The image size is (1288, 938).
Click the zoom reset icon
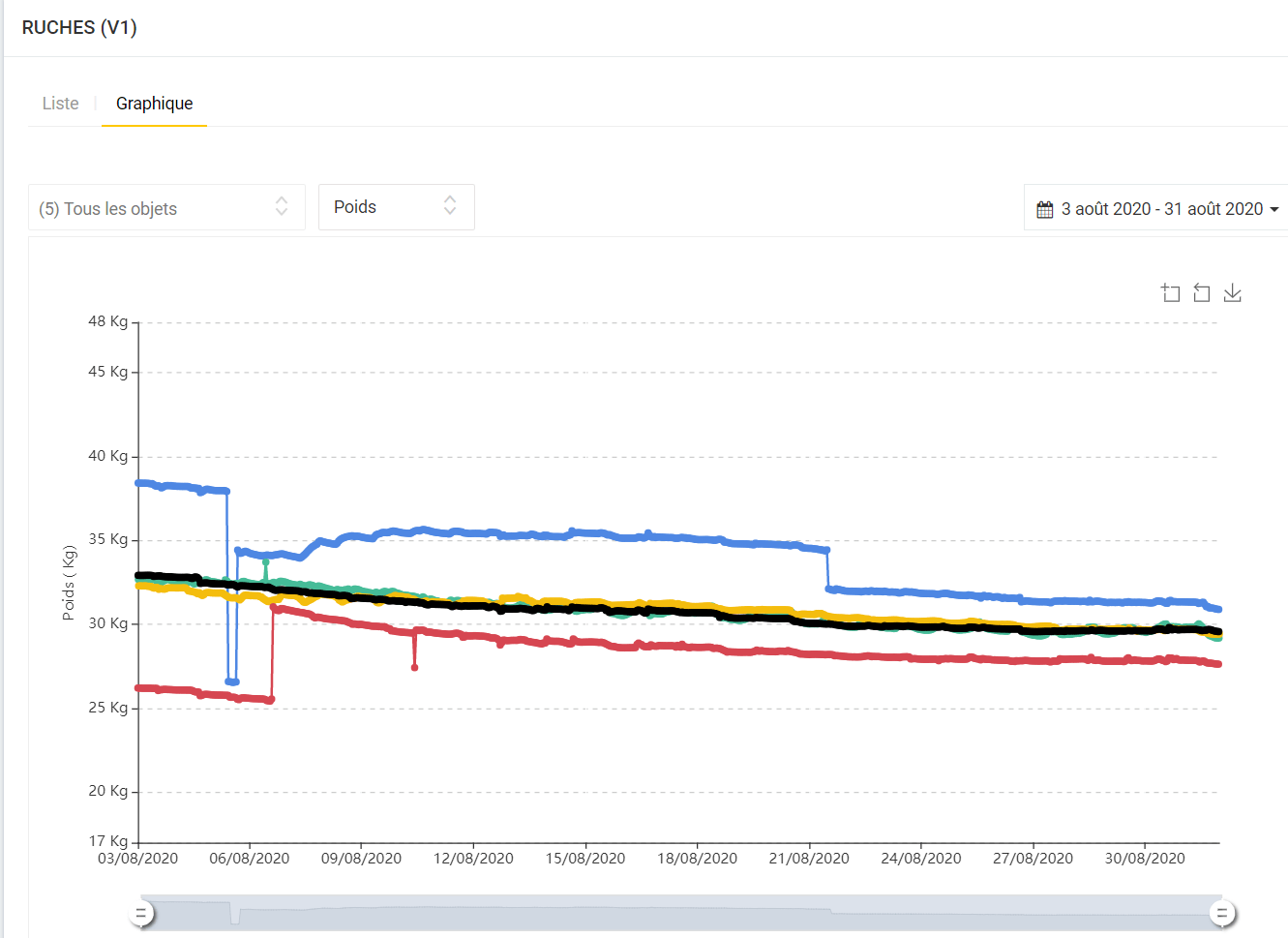click(x=1202, y=292)
